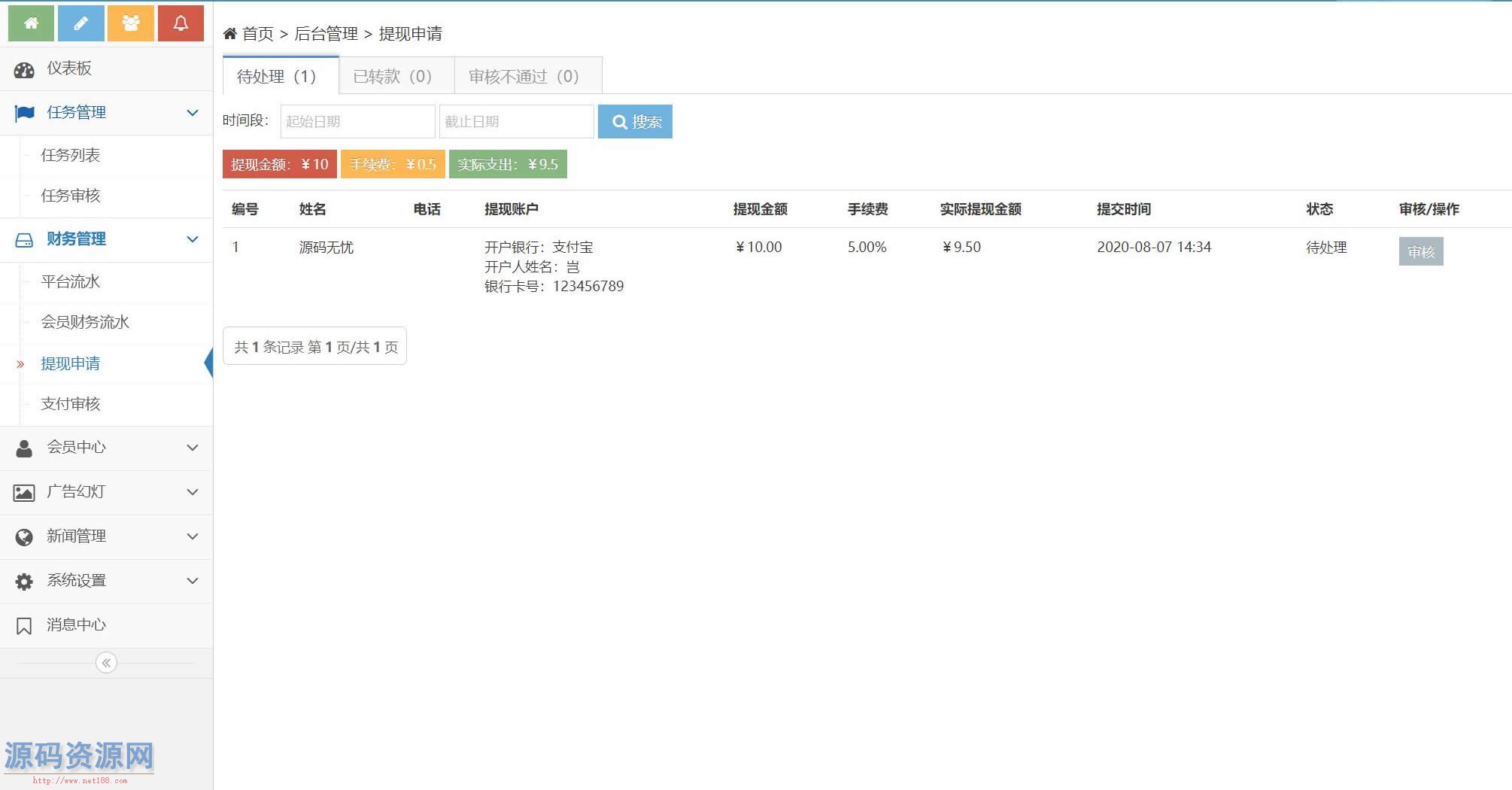Click the 截止日期 end date field
Image resolution: width=1512 pixels, height=790 pixels.
[516, 122]
